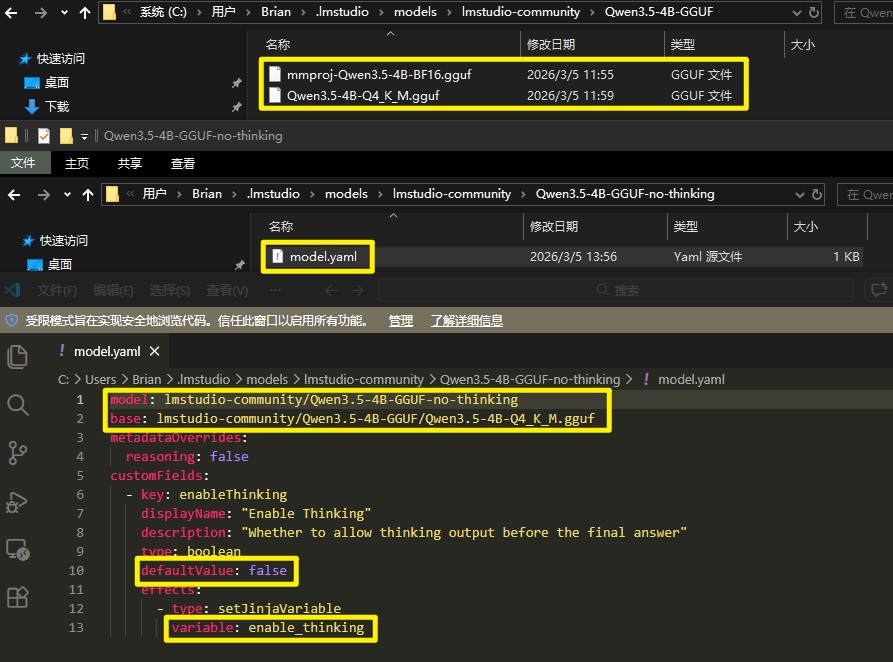The image size is (893, 662).
Task: Click the up-folder arrow in lower Explorer window
Action: pyautogui.click(x=88, y=194)
